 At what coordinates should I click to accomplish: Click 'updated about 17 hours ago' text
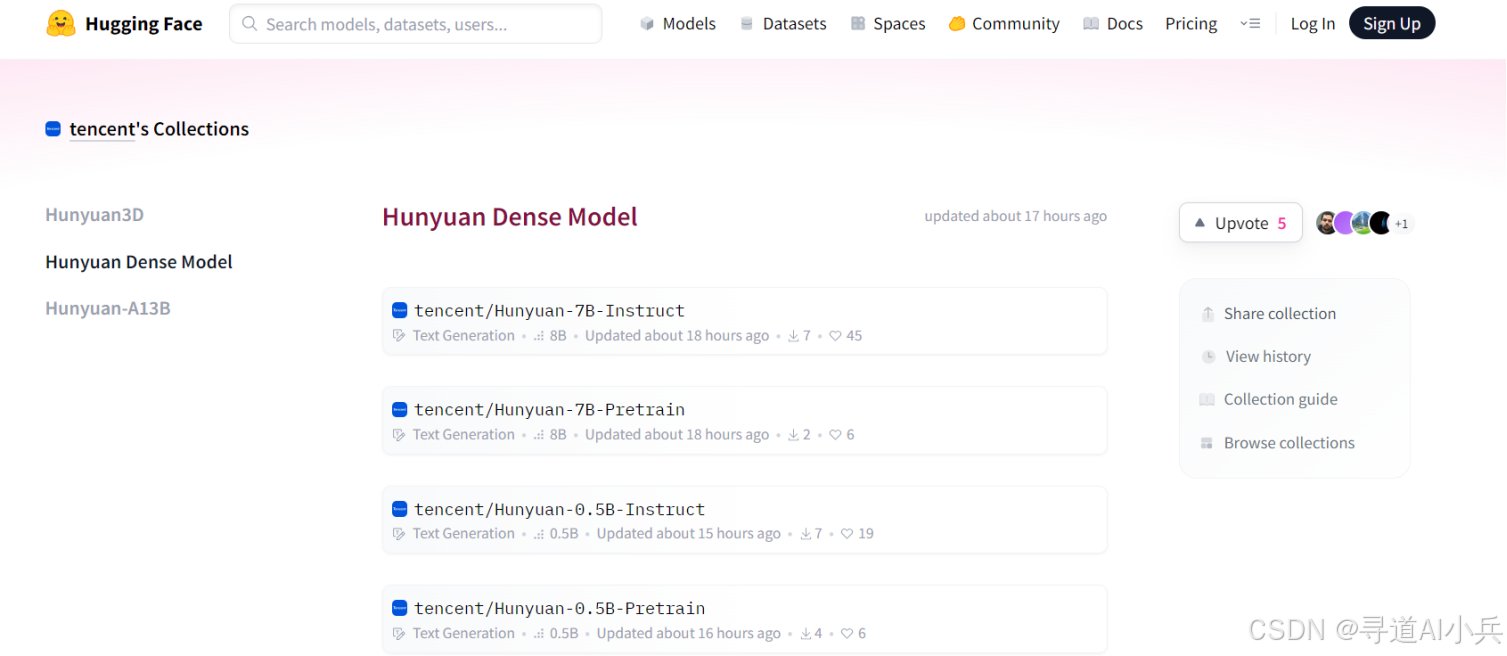(1016, 216)
